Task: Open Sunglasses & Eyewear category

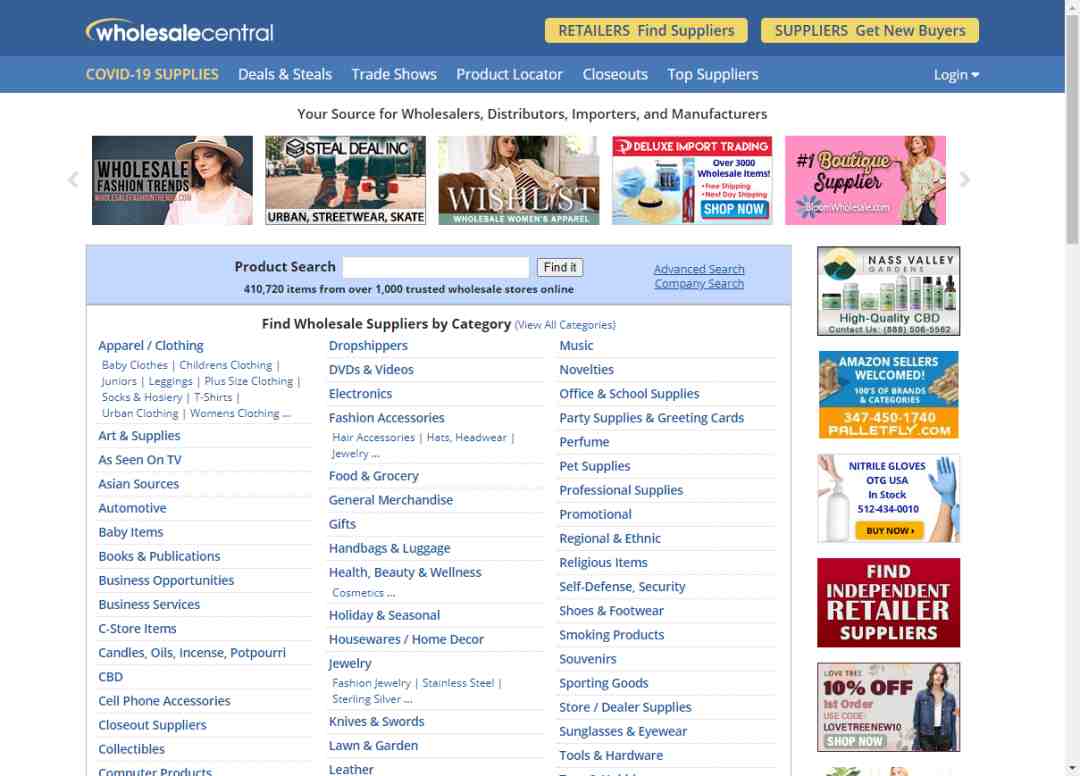Action: coord(623,731)
